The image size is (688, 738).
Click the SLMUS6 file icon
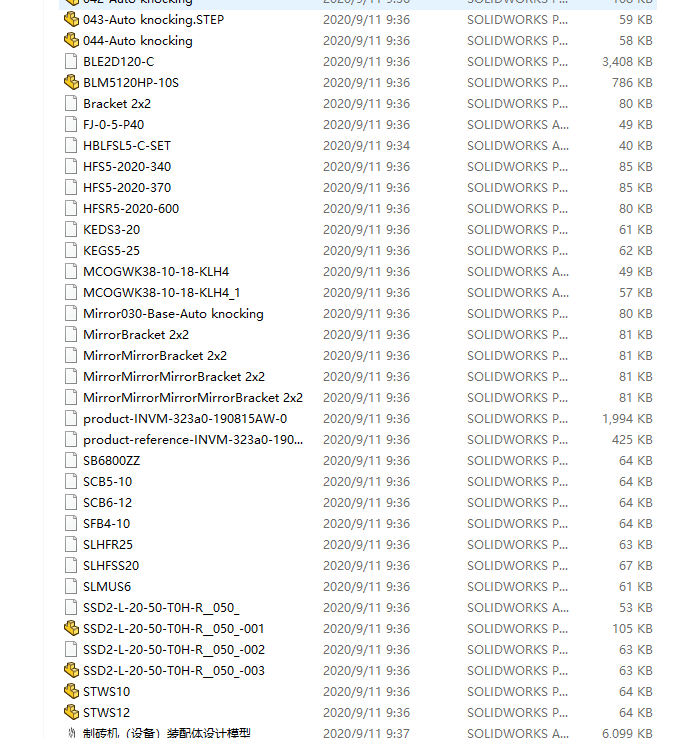(71, 586)
